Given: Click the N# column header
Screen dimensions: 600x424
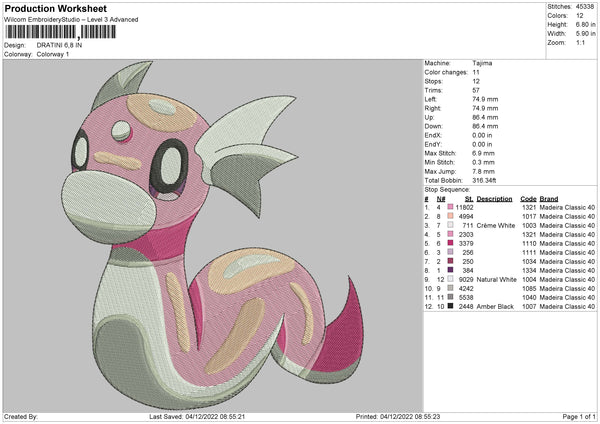Looking at the screenshot, I should pos(441,199).
